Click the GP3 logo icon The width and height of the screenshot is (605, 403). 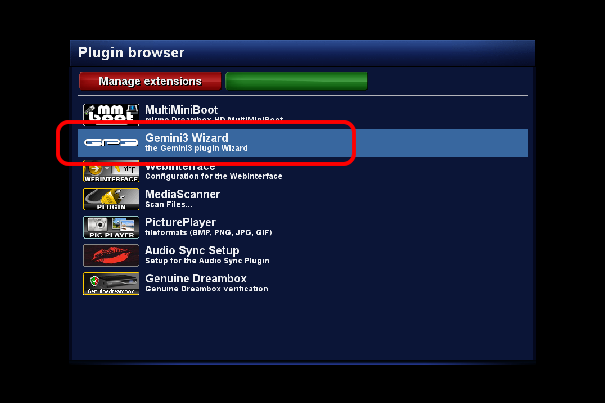coord(111,143)
